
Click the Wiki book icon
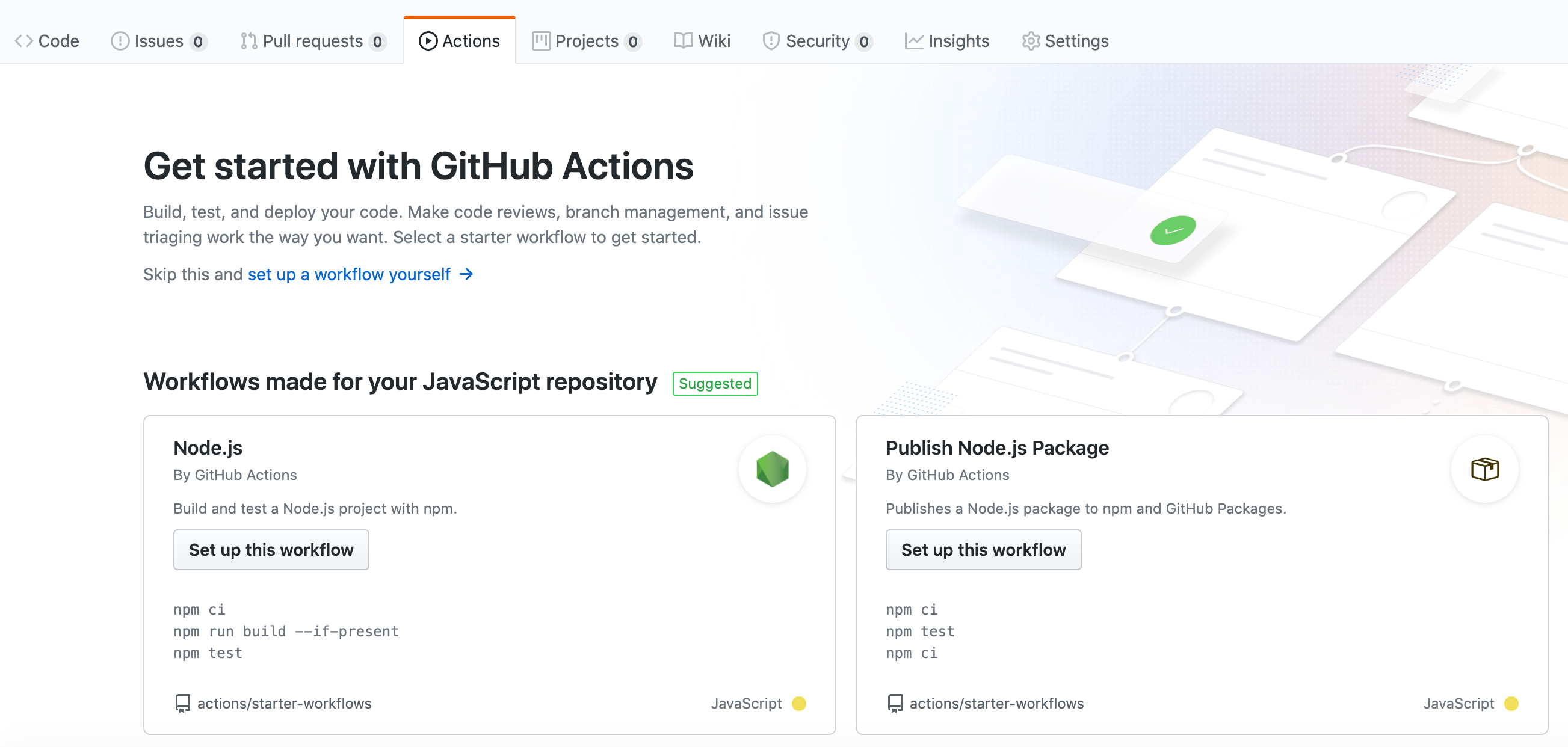683,41
